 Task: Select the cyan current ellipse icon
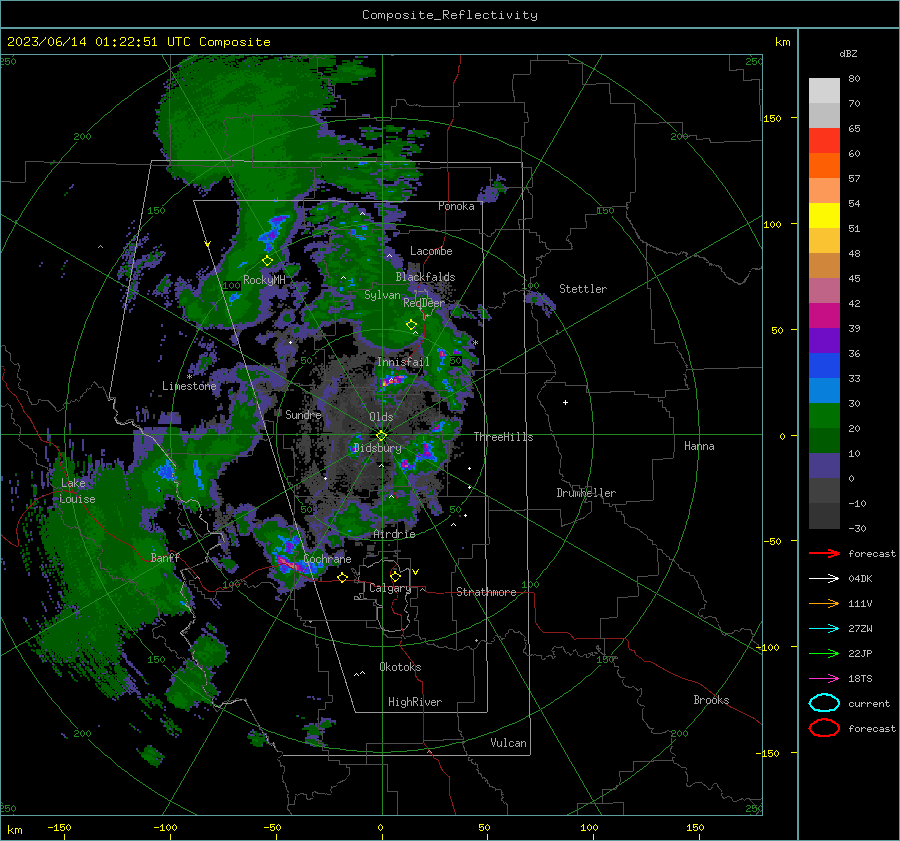824,703
